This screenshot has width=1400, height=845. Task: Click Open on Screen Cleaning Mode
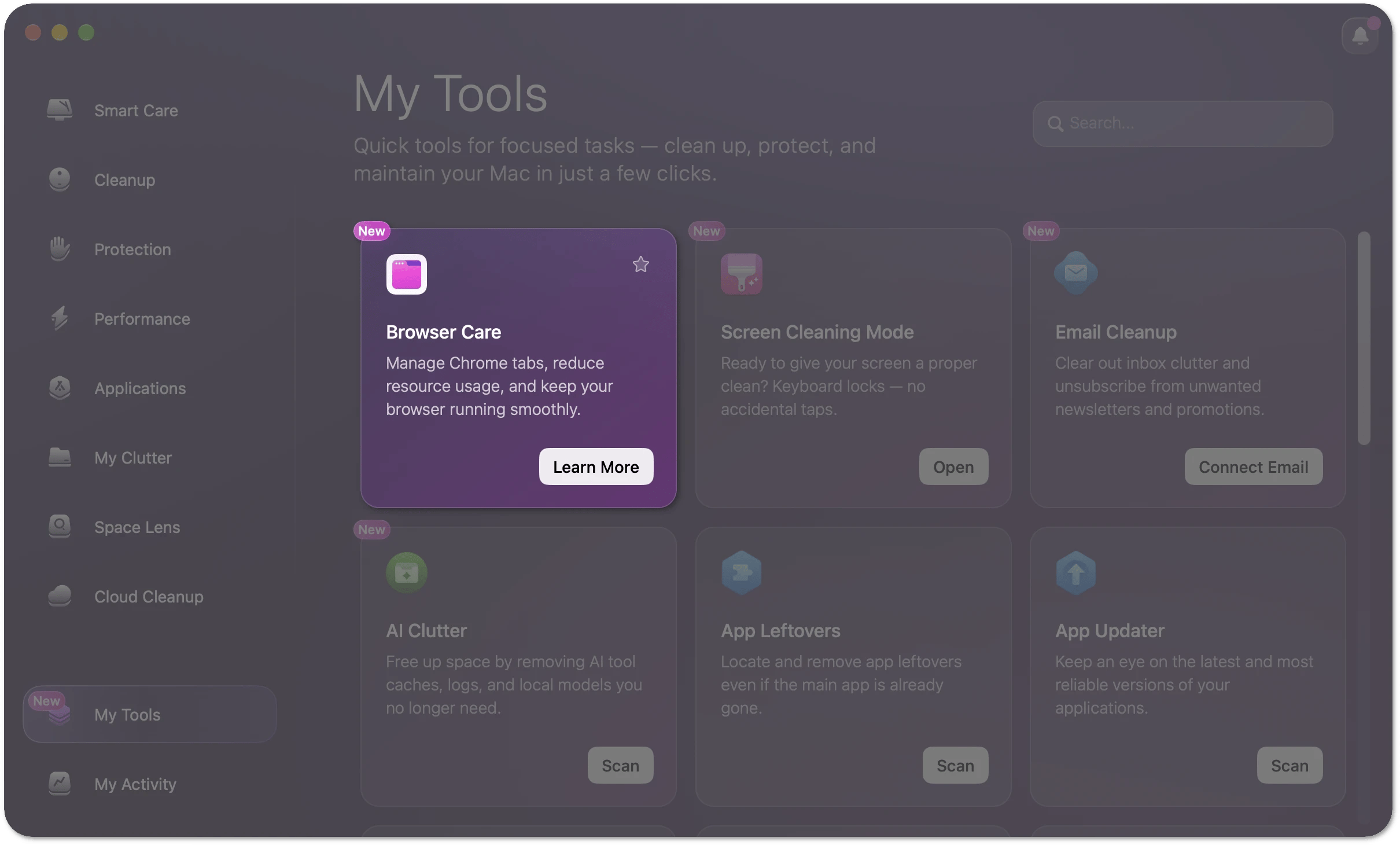(953, 466)
